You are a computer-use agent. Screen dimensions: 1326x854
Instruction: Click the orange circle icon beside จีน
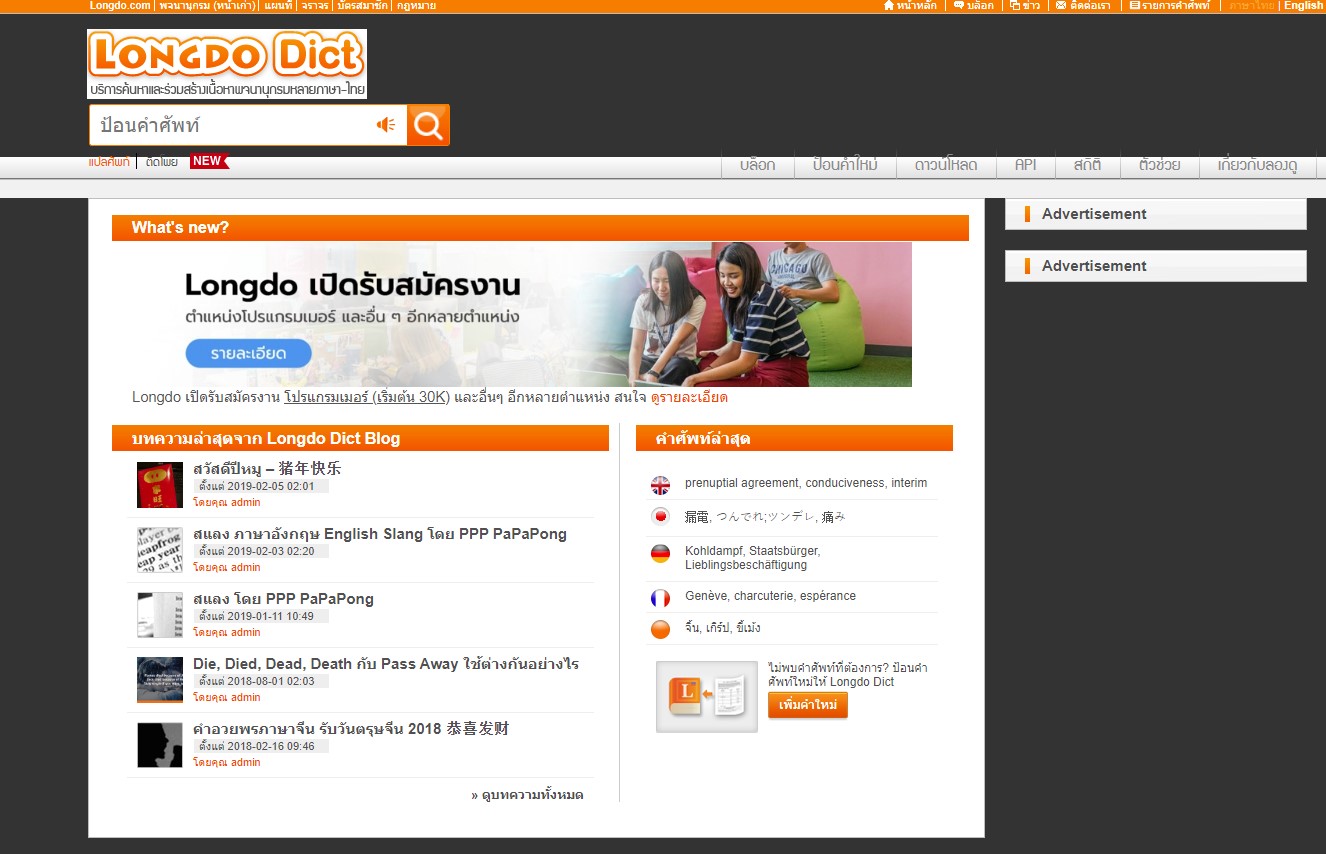point(660,630)
